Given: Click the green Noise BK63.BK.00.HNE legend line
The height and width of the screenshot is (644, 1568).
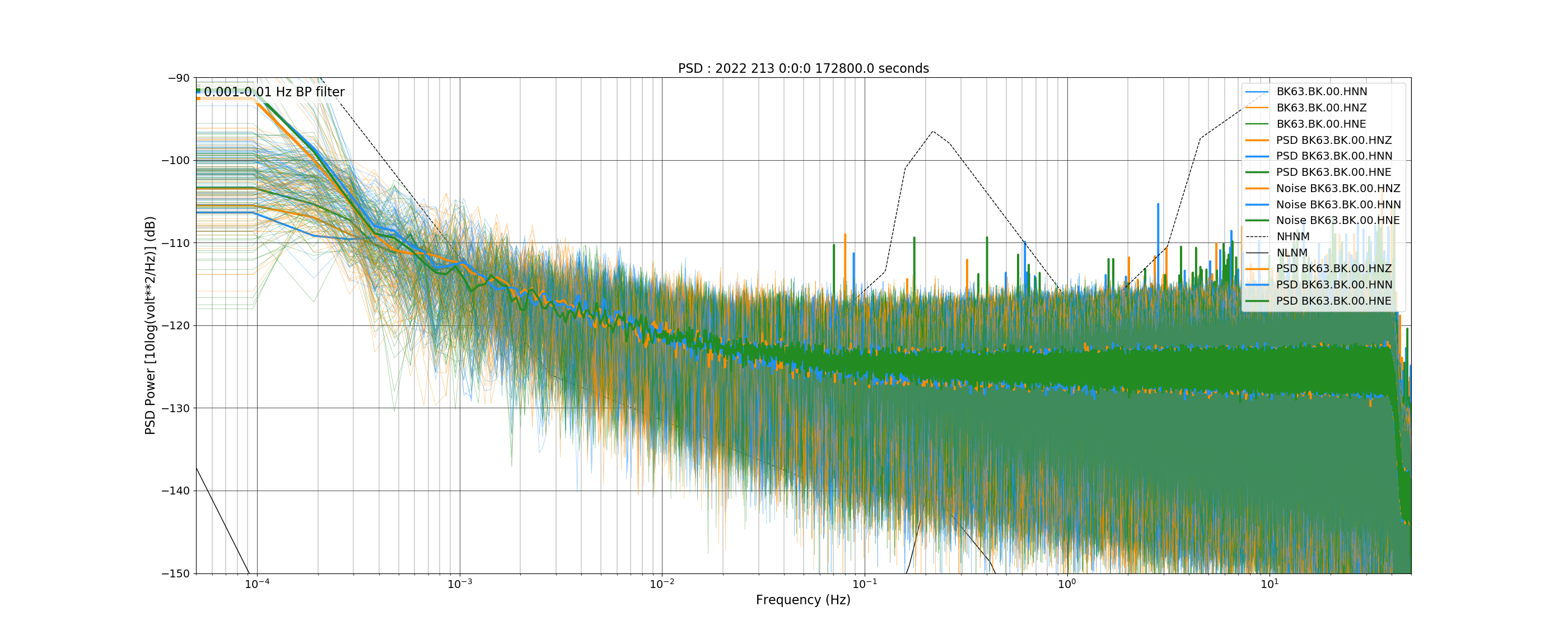Looking at the screenshot, I should [x=1257, y=220].
